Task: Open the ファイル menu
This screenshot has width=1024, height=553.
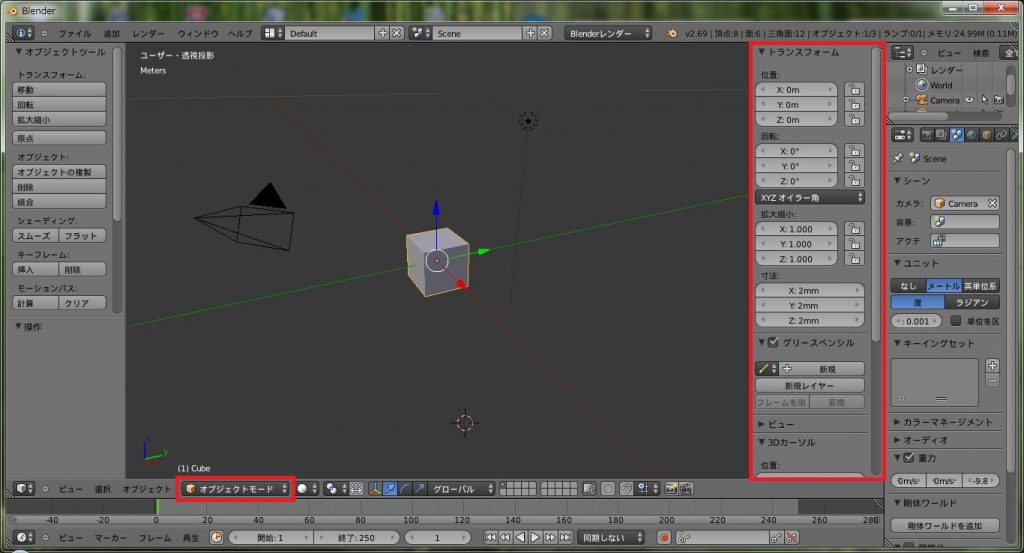Action: point(75,33)
